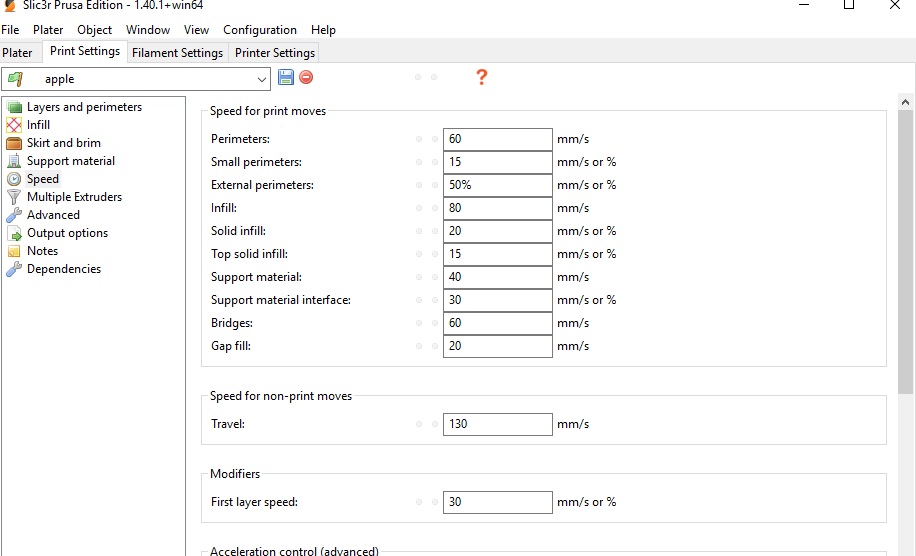Screen dimensions: 916x556
Task: Go to Skirt and brim settings
Action: coord(63,143)
